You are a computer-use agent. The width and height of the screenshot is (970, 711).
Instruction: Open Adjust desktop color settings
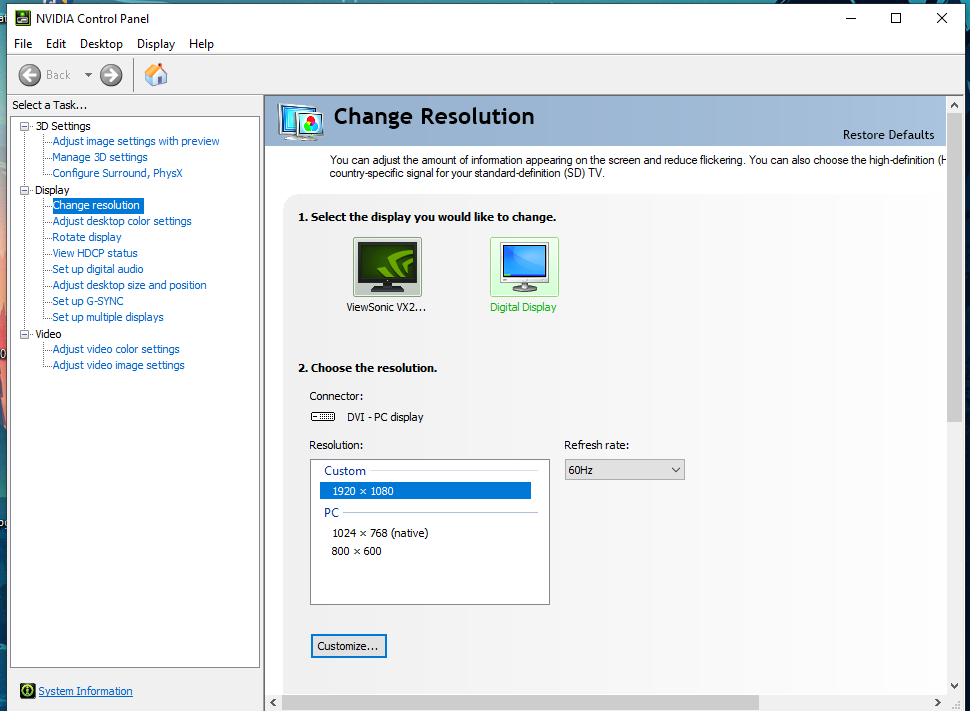[122, 221]
